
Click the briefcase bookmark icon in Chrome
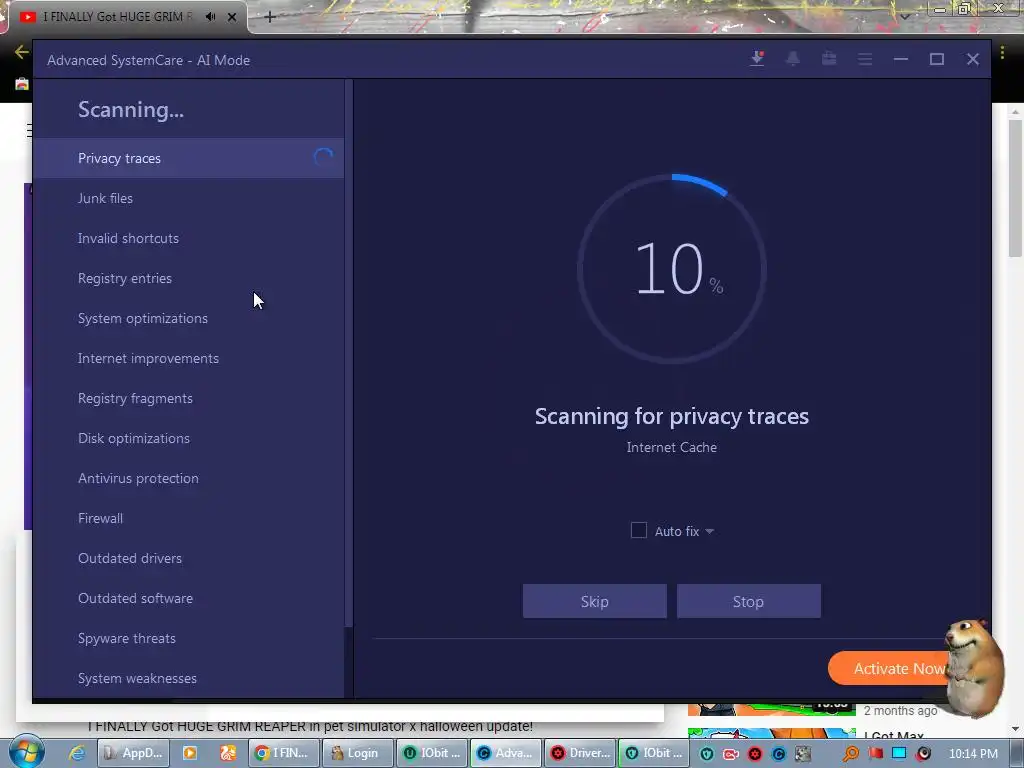(22, 84)
